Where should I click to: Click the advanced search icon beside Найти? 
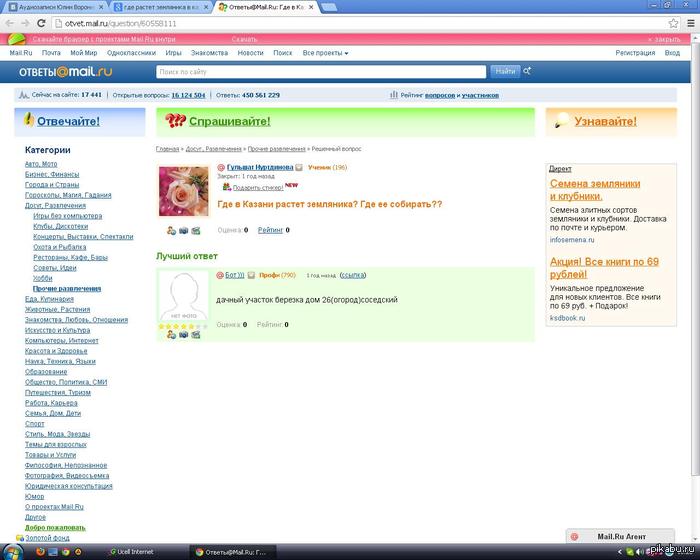[527, 71]
